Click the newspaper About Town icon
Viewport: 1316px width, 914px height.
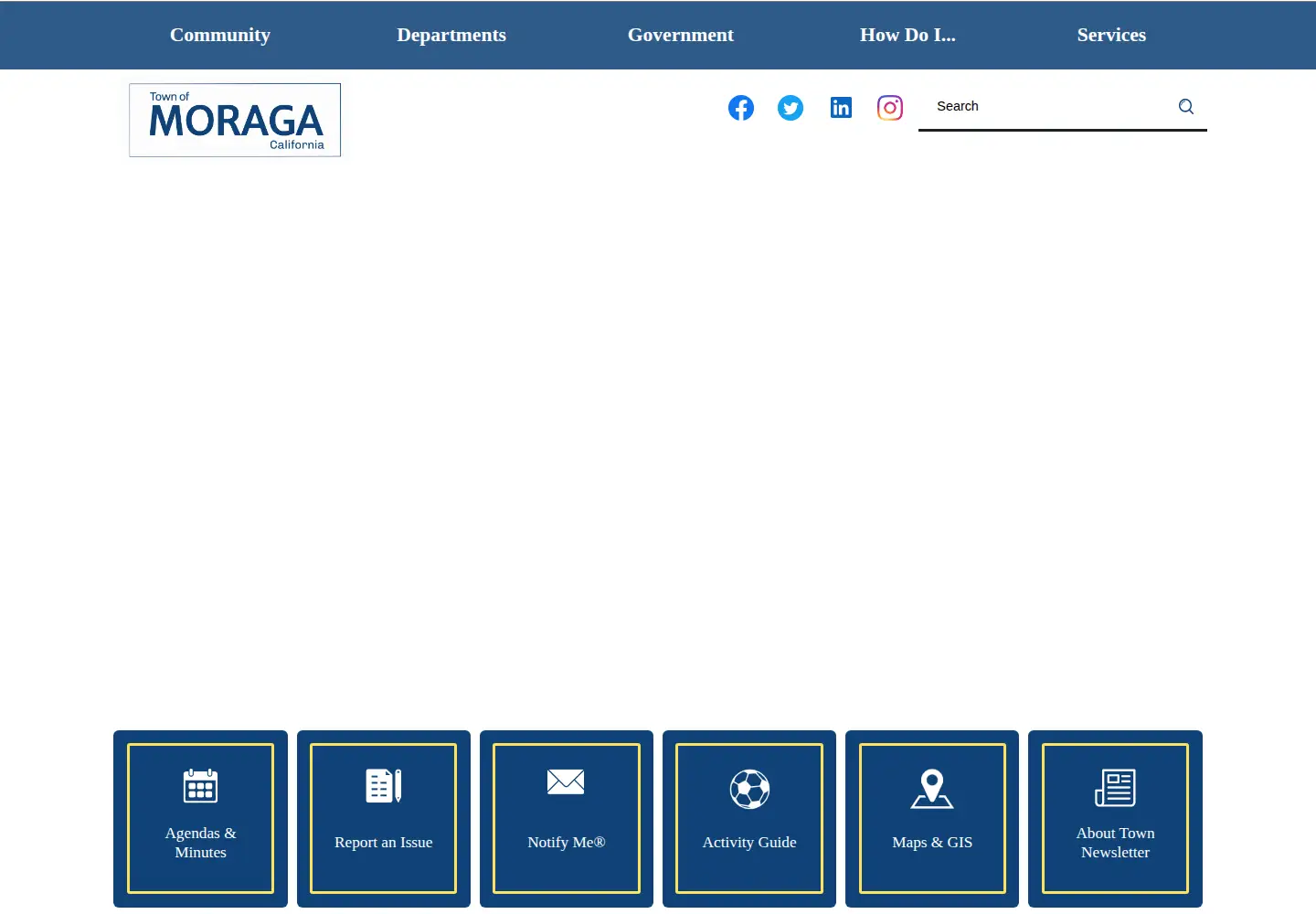(x=1115, y=788)
